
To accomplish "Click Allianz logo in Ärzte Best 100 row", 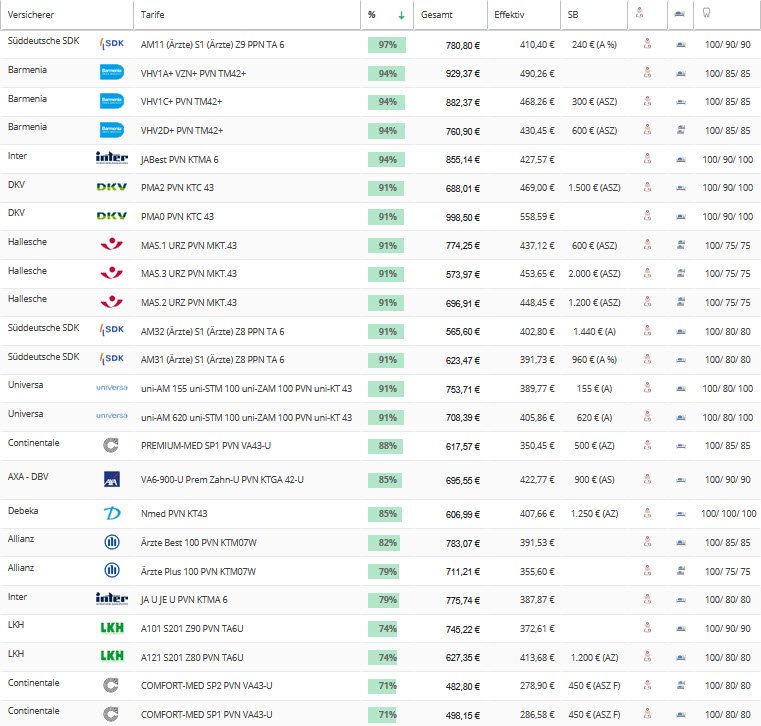I will tap(112, 542).
